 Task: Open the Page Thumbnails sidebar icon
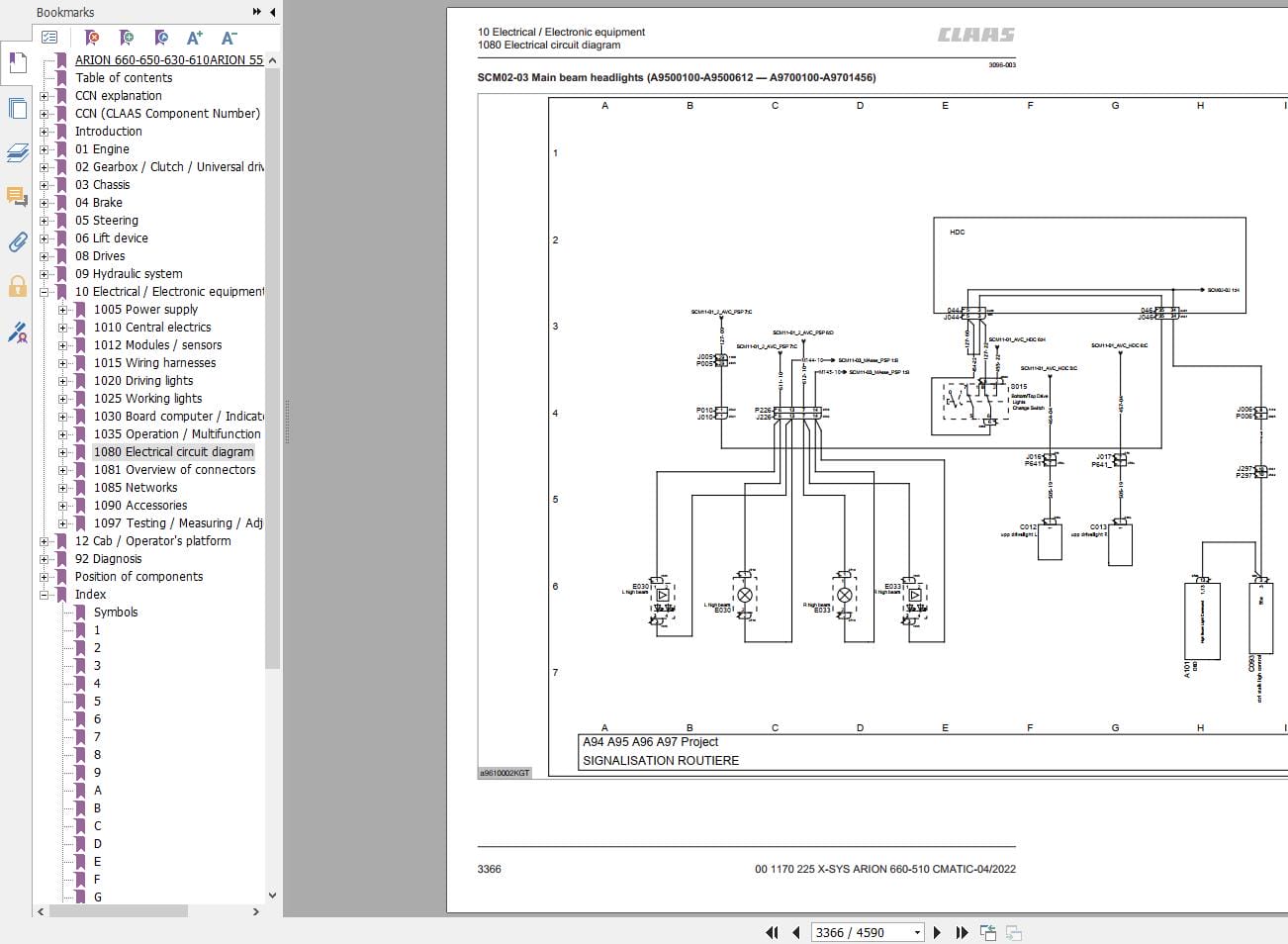click(x=17, y=108)
